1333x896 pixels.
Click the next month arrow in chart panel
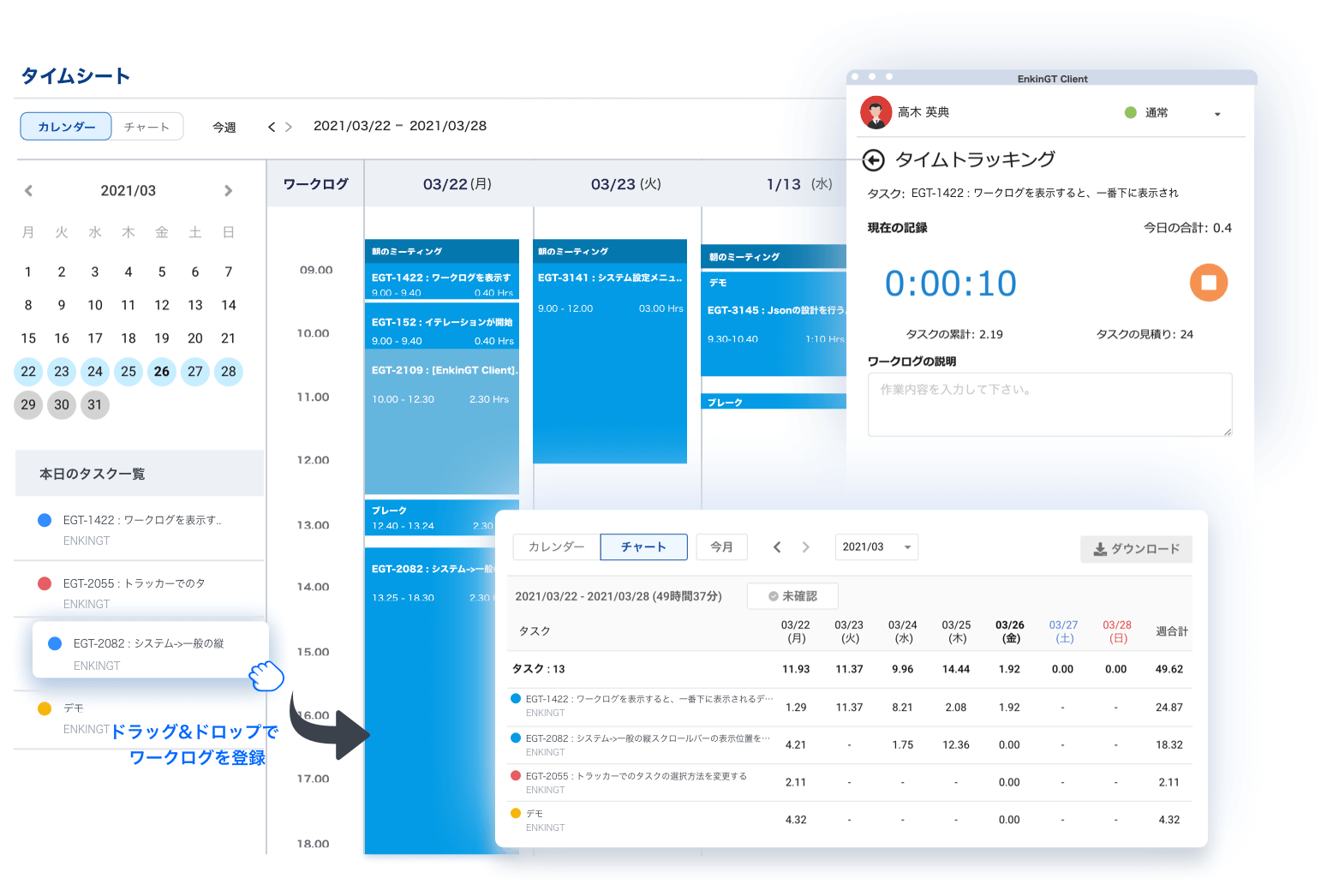click(805, 547)
